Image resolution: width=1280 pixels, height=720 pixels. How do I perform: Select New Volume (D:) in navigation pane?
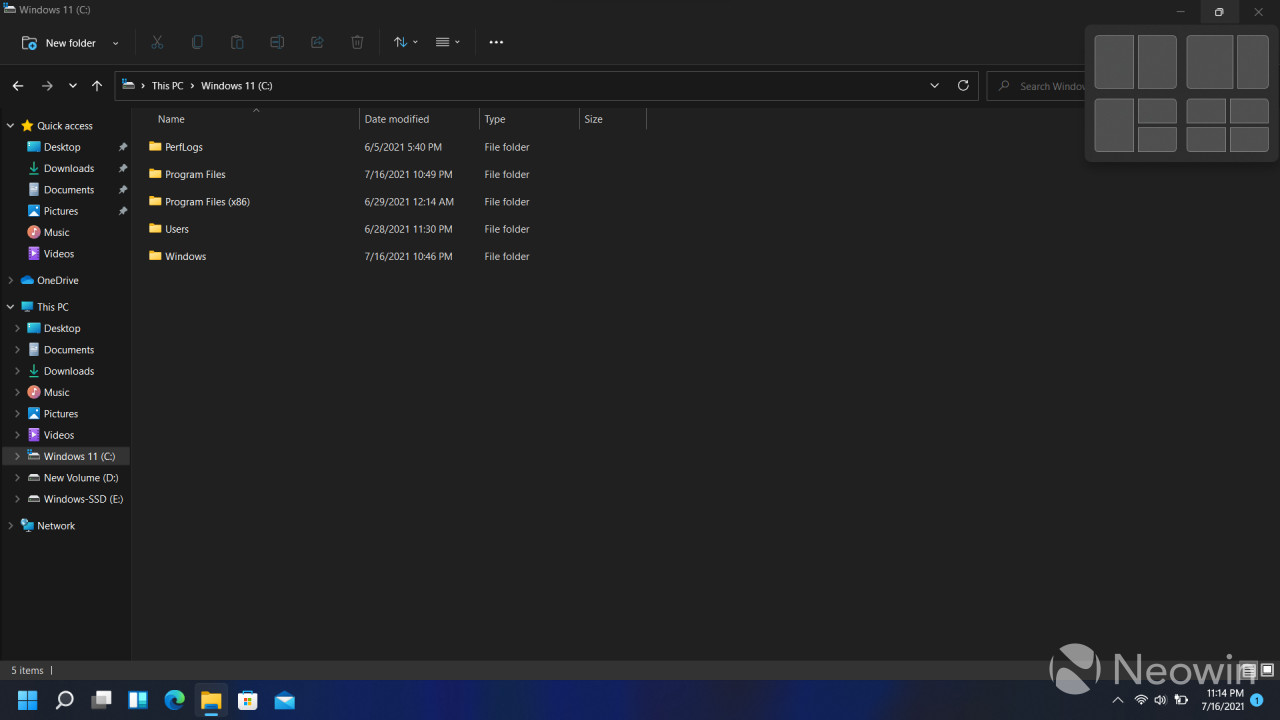pyautogui.click(x=80, y=478)
